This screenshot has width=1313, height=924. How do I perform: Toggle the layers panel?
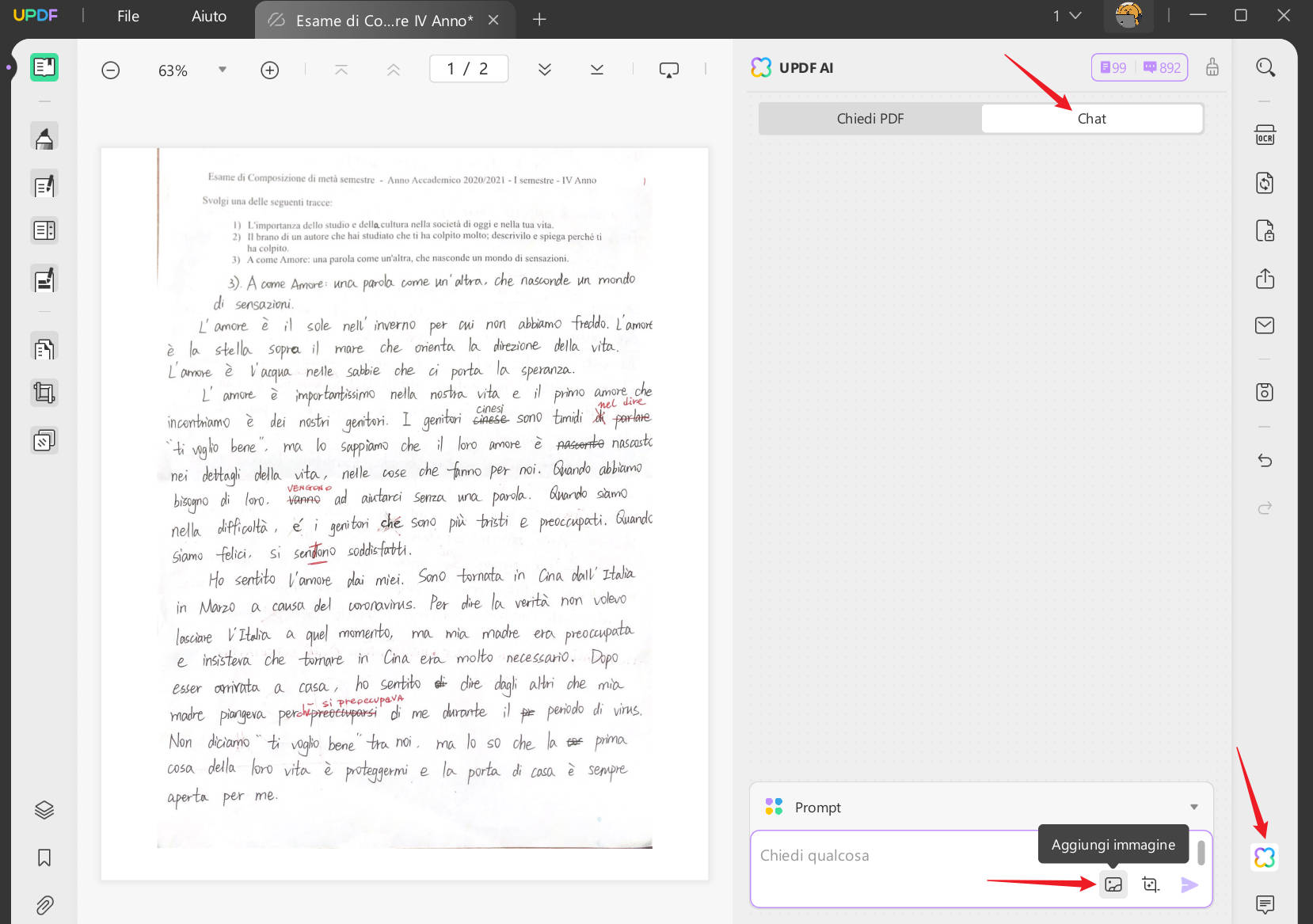(44, 810)
